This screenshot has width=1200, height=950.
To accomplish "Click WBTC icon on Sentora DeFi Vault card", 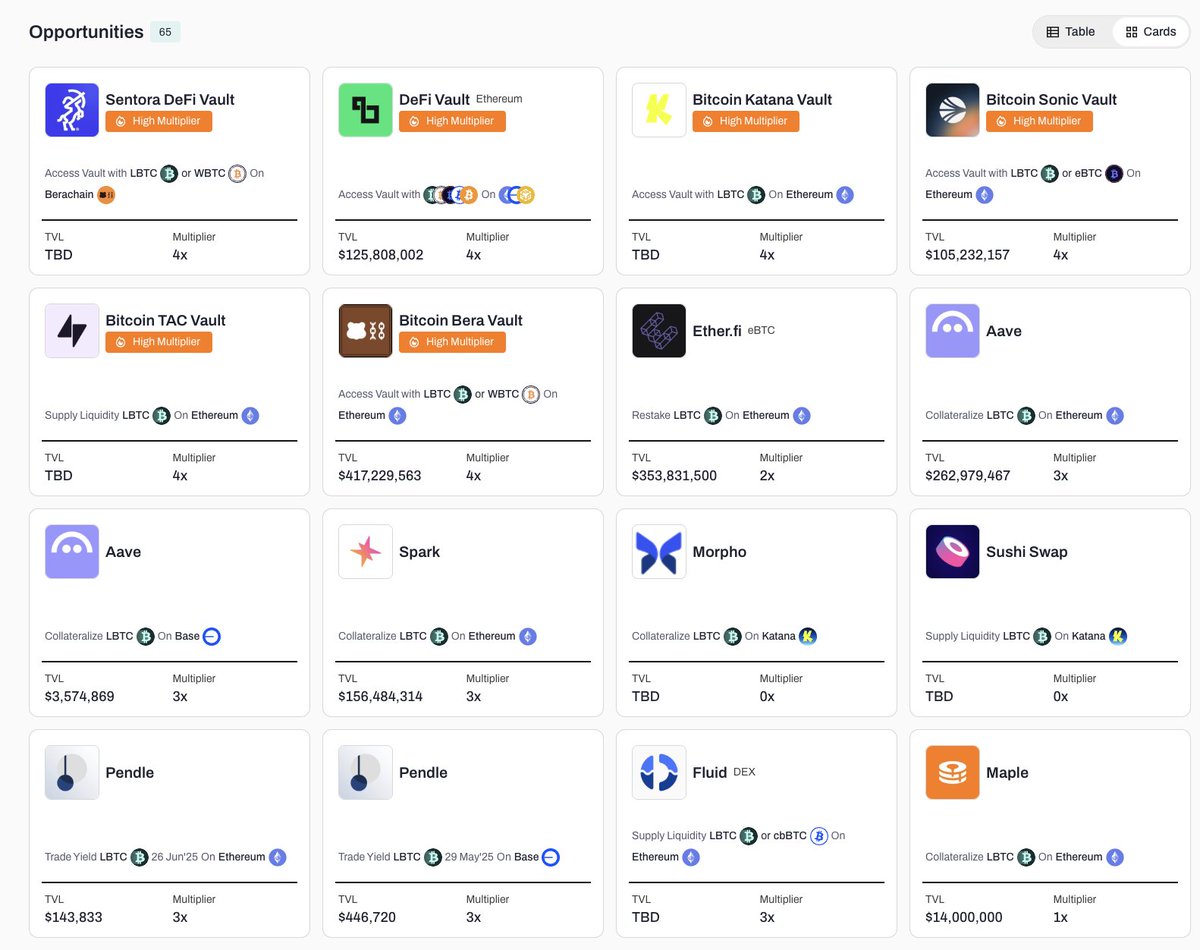I will 237,173.
